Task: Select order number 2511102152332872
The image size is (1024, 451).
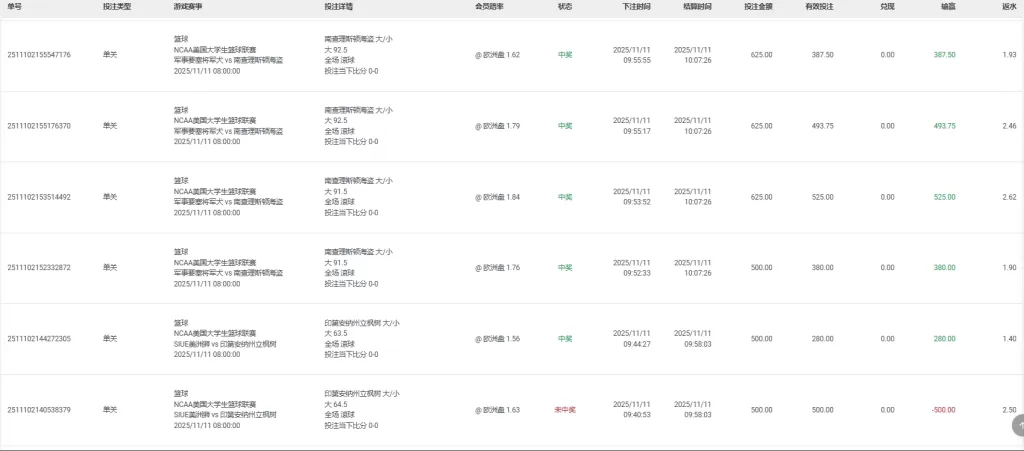Action: [39, 268]
